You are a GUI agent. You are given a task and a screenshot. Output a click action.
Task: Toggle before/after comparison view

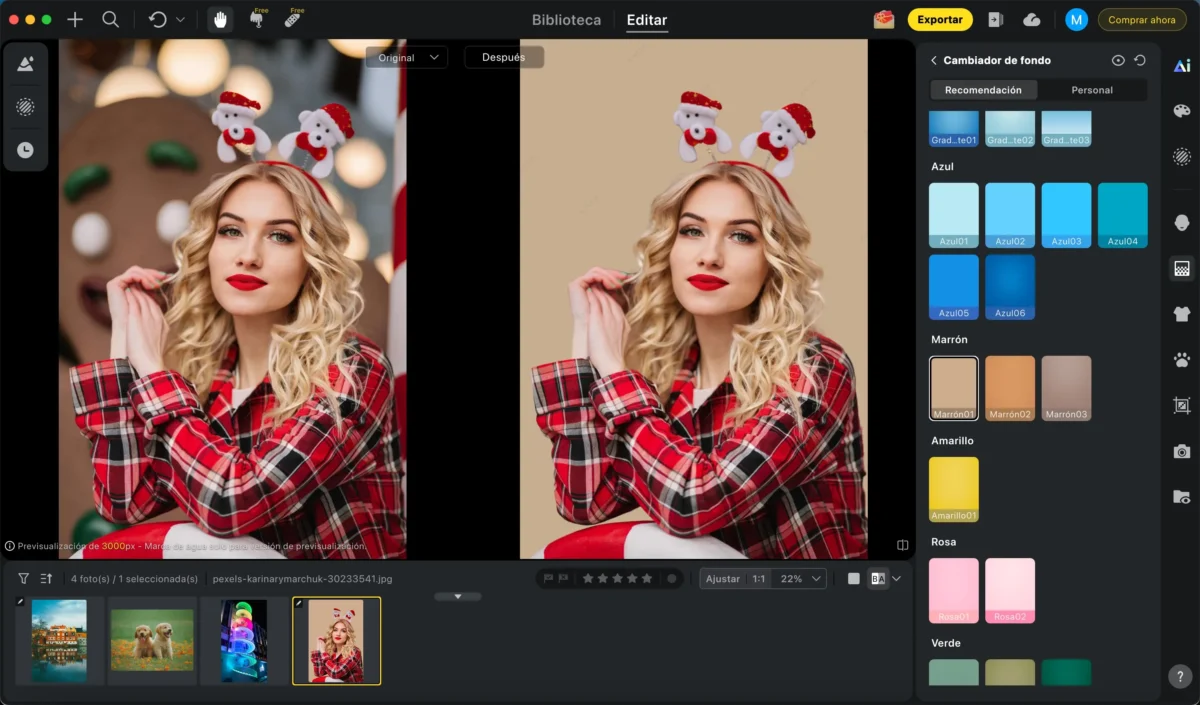[878, 578]
